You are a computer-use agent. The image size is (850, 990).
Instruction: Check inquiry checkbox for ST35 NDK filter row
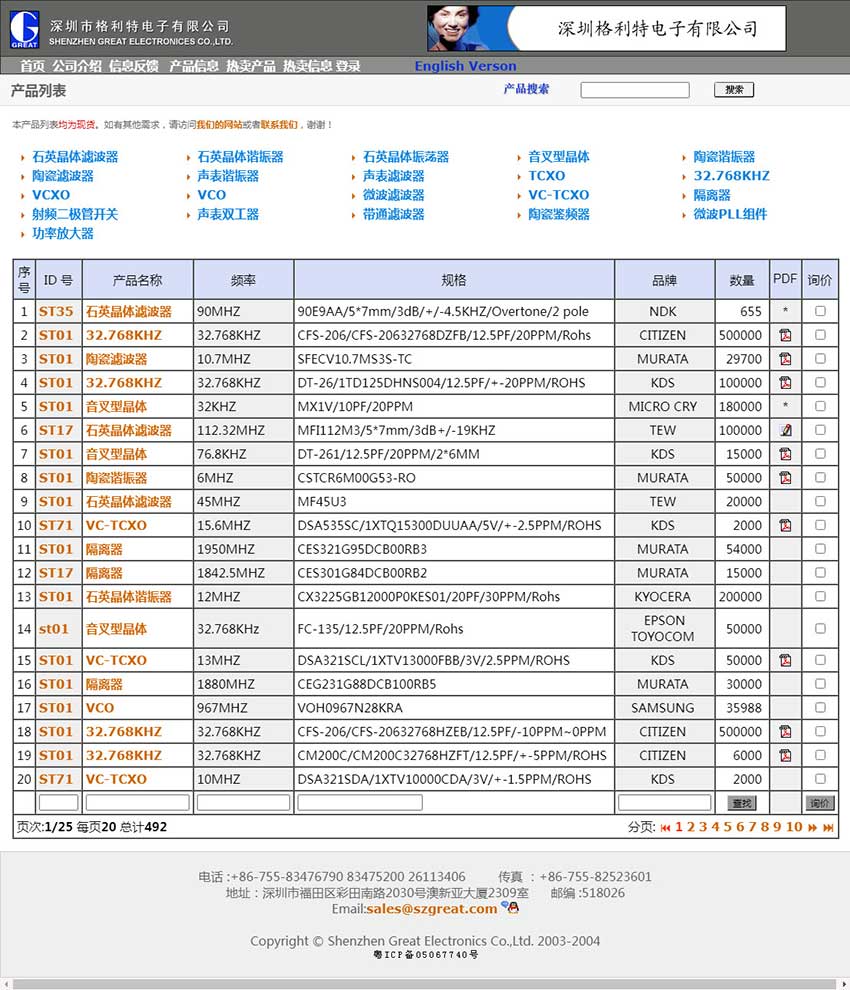[x=820, y=311]
